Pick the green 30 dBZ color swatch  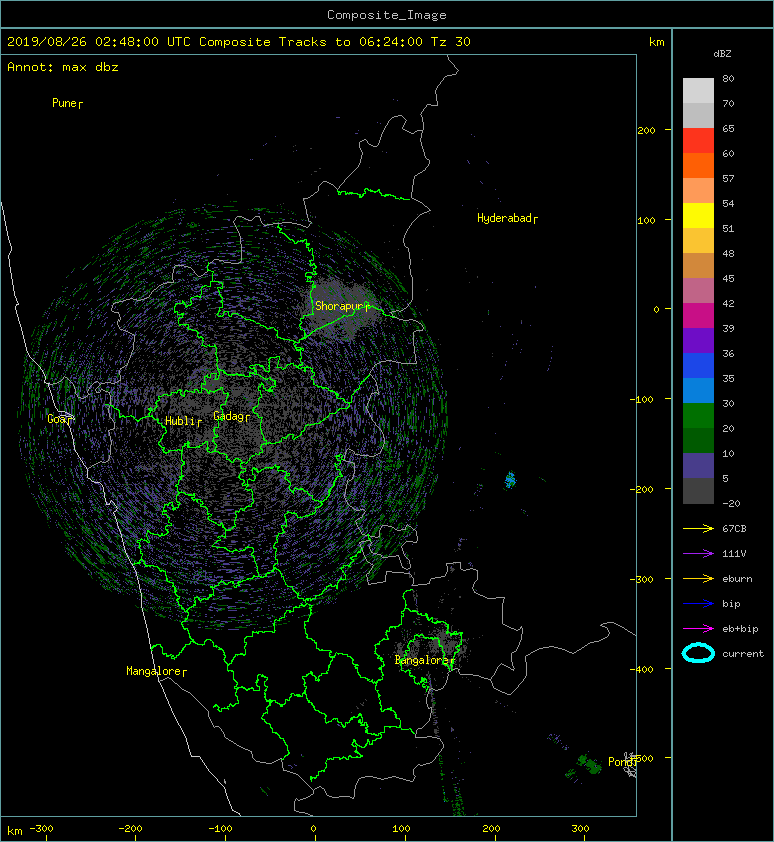(x=698, y=415)
